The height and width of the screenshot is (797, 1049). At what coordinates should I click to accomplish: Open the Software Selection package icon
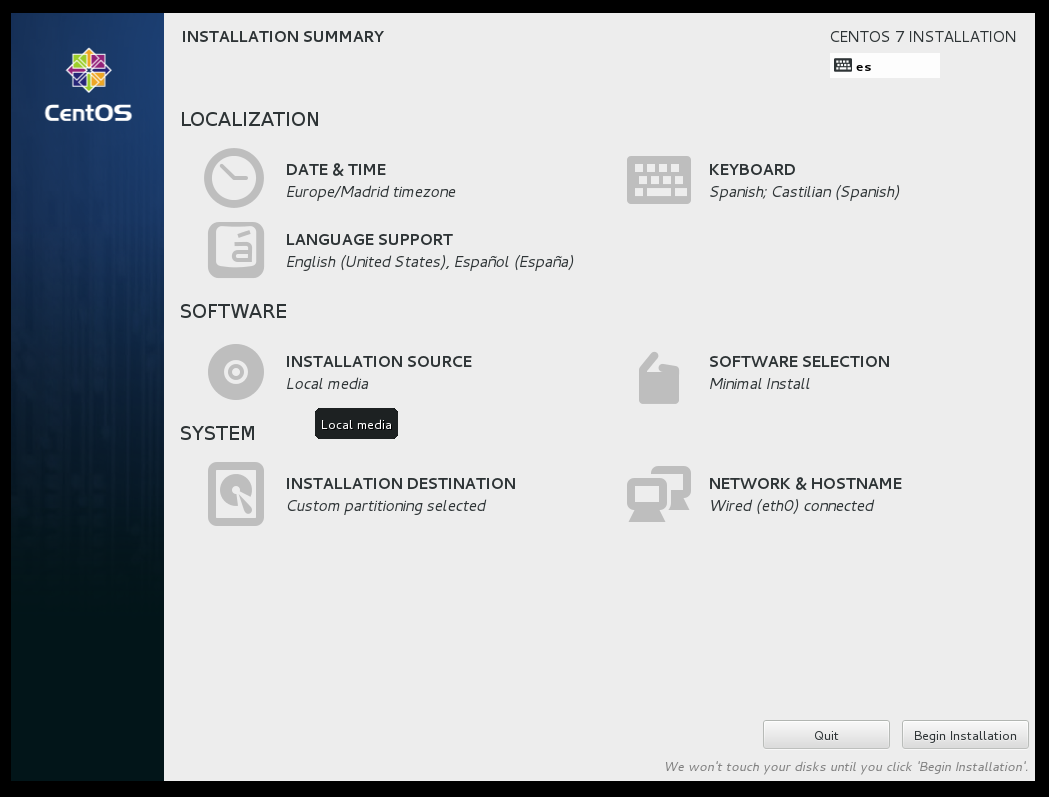658,378
